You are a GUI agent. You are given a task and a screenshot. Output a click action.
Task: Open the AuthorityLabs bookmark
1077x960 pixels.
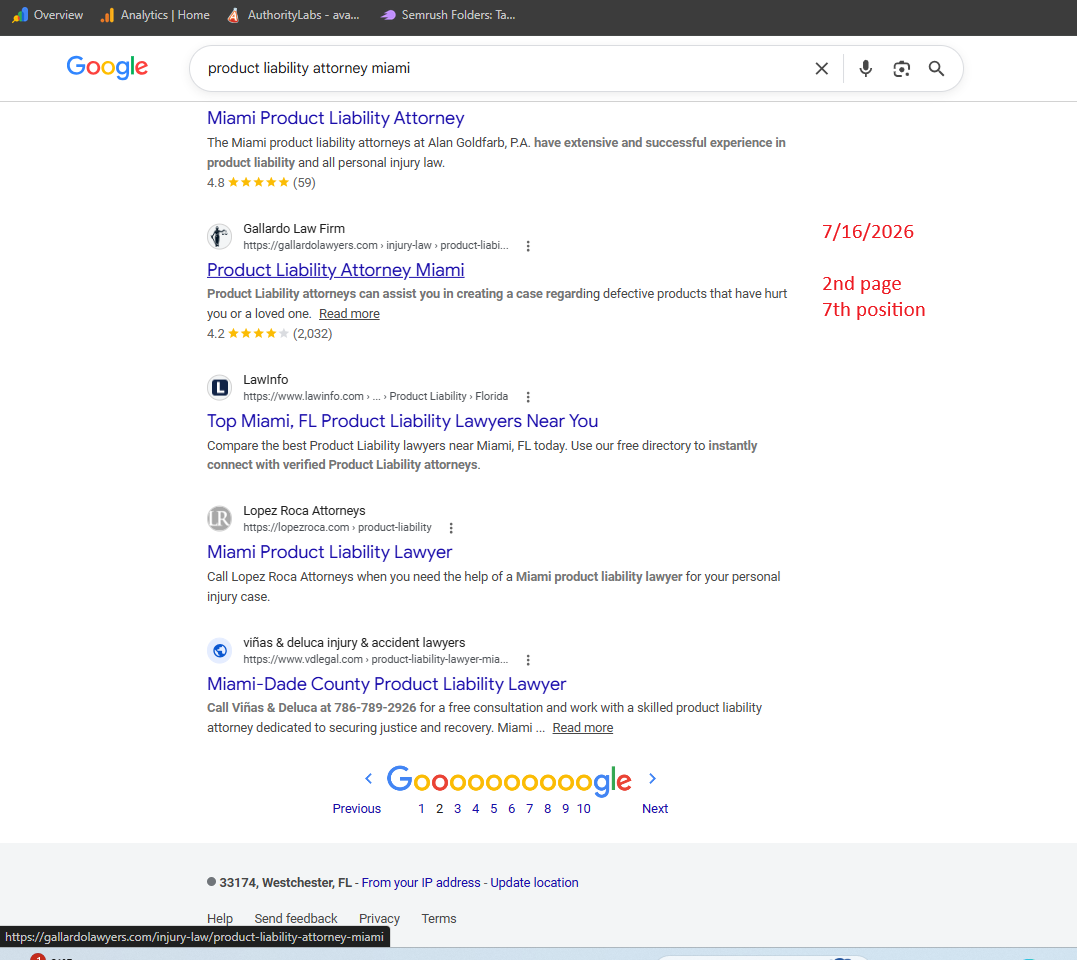coord(293,15)
